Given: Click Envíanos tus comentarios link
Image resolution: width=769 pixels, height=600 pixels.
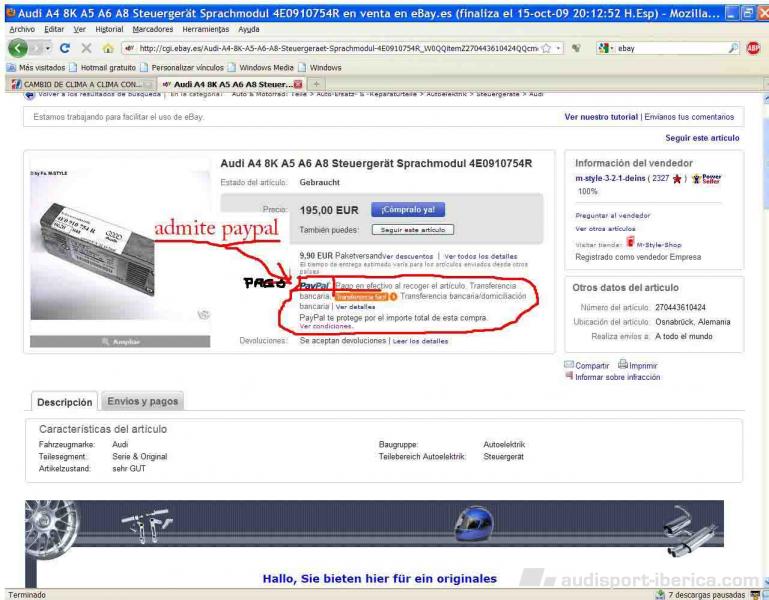Looking at the screenshot, I should pos(689,117).
